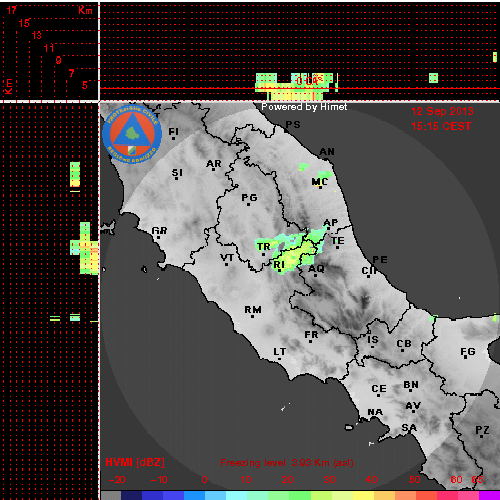Click the '17' km altitude label
The width and height of the screenshot is (500, 500).
(12, 10)
